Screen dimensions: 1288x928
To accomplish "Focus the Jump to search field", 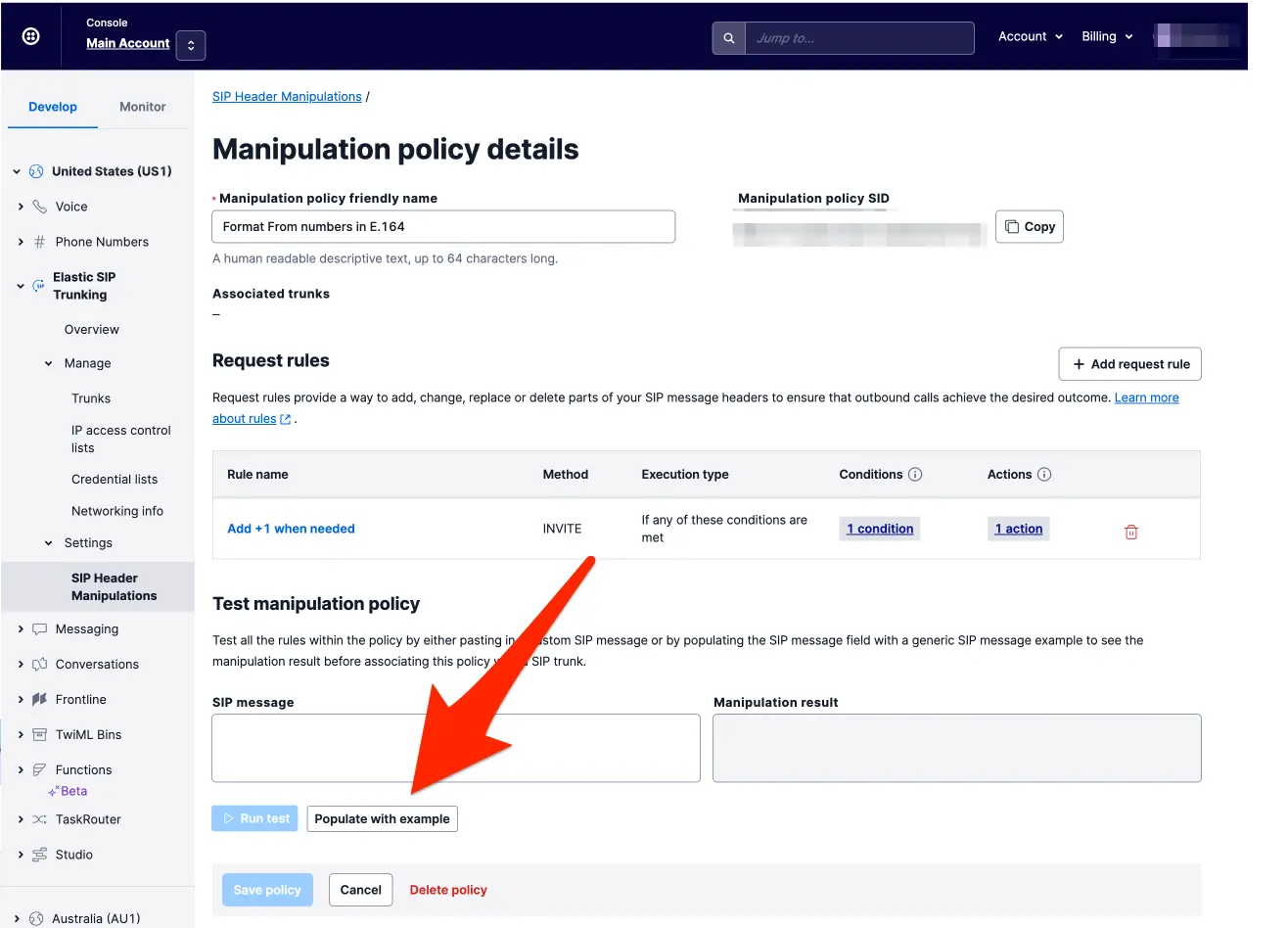I will [x=859, y=38].
